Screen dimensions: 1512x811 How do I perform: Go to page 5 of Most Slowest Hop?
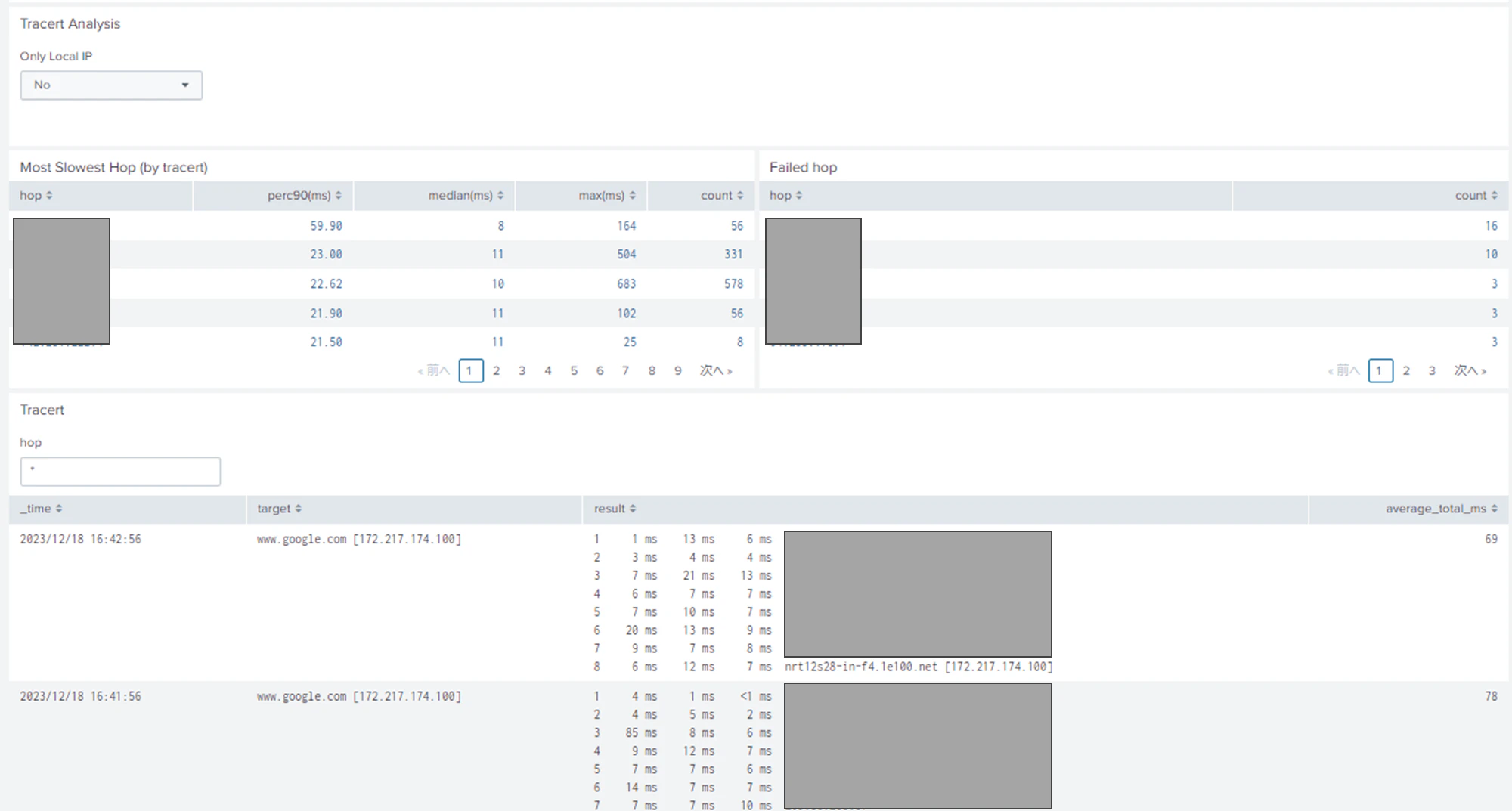[574, 370]
